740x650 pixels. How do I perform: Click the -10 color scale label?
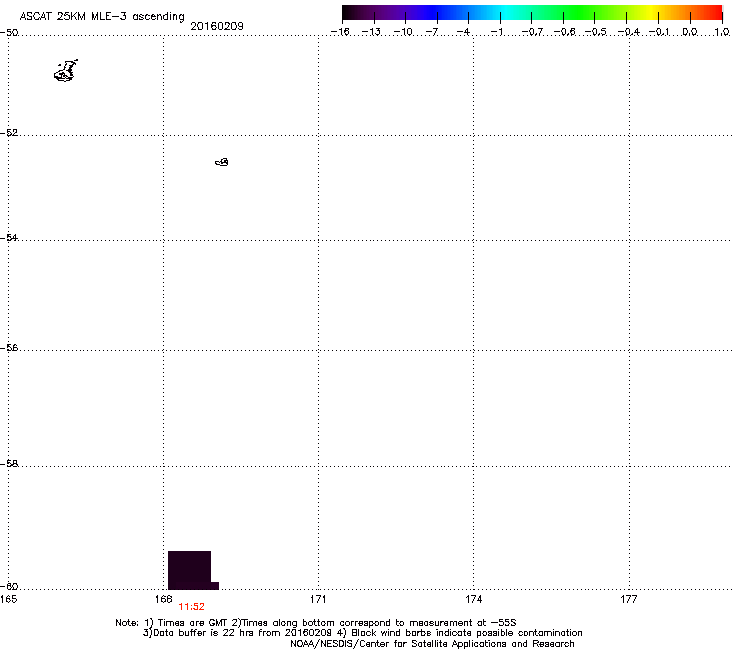[x=403, y=32]
